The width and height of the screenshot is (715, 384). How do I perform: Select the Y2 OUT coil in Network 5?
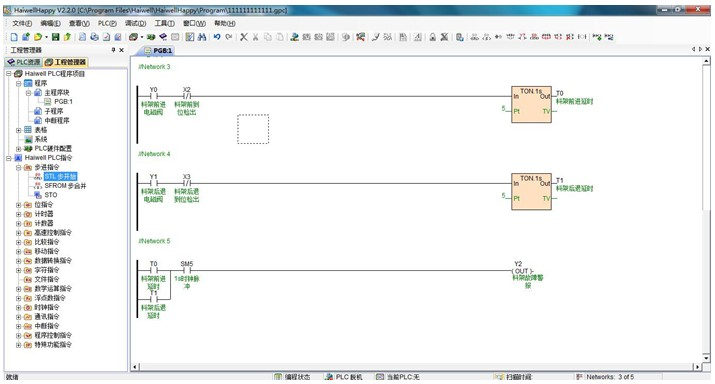(522, 271)
